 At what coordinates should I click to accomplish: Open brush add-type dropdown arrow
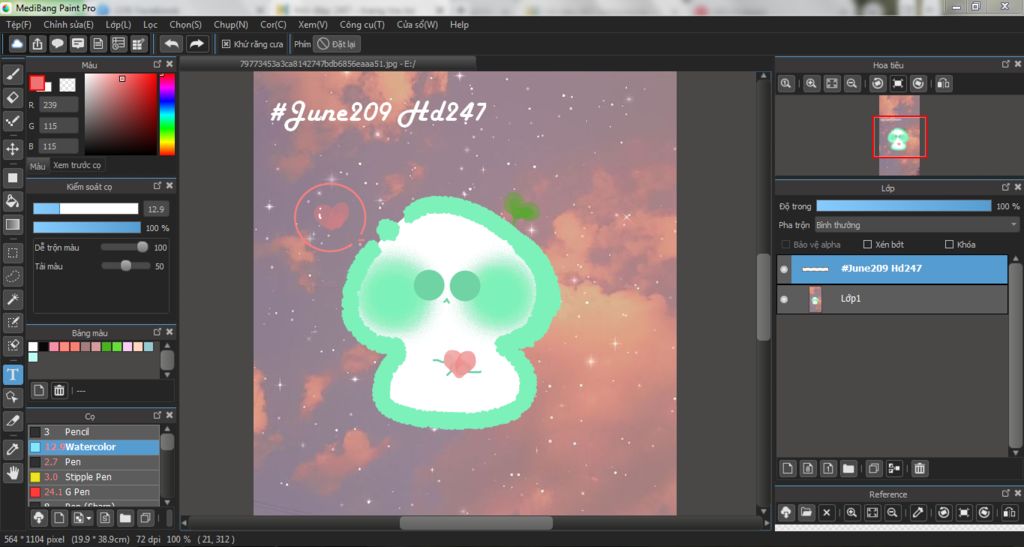88,518
